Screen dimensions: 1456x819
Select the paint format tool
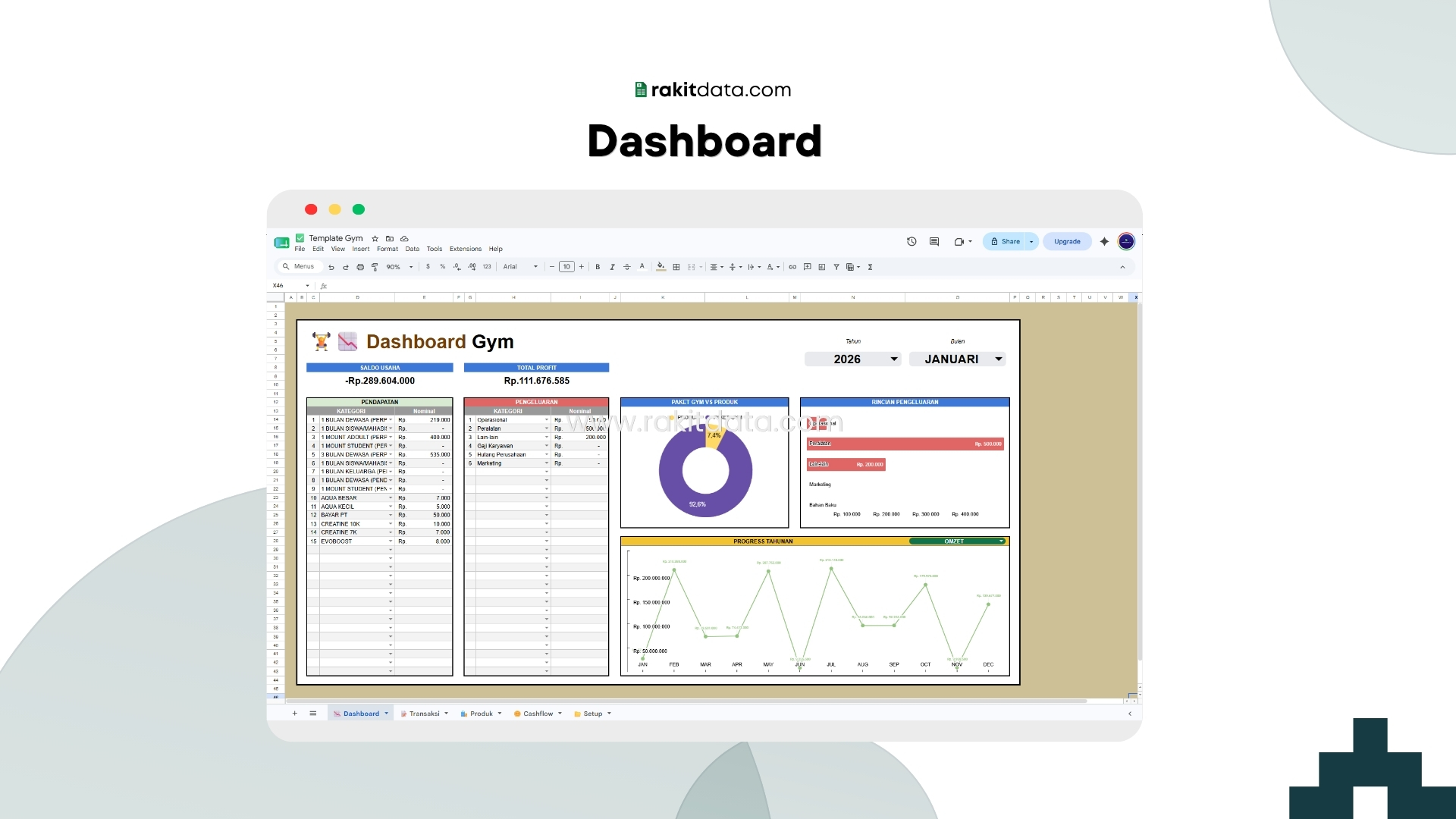(375, 267)
